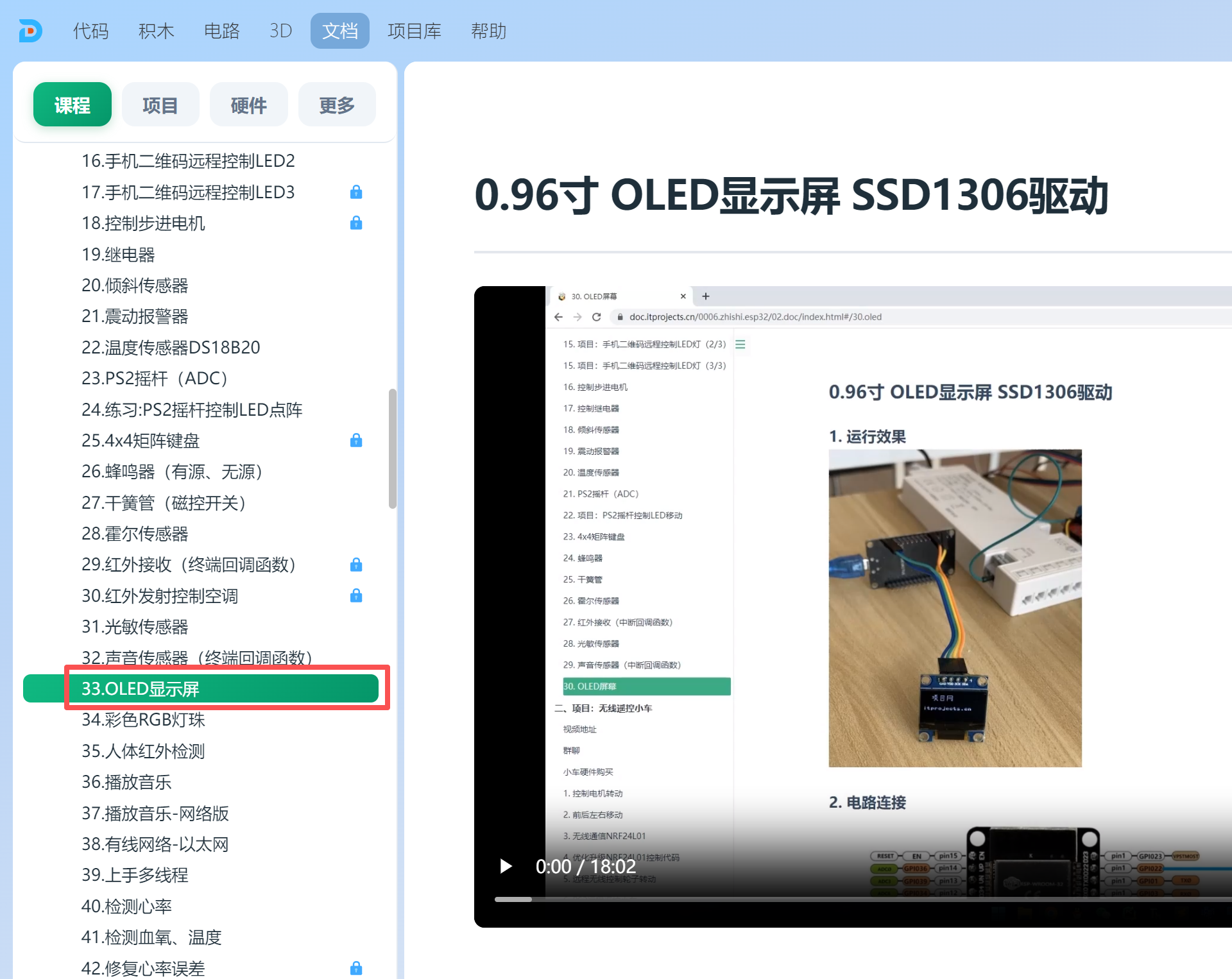
Task: Open lesson 28.霍尔传感器
Action: [135, 534]
